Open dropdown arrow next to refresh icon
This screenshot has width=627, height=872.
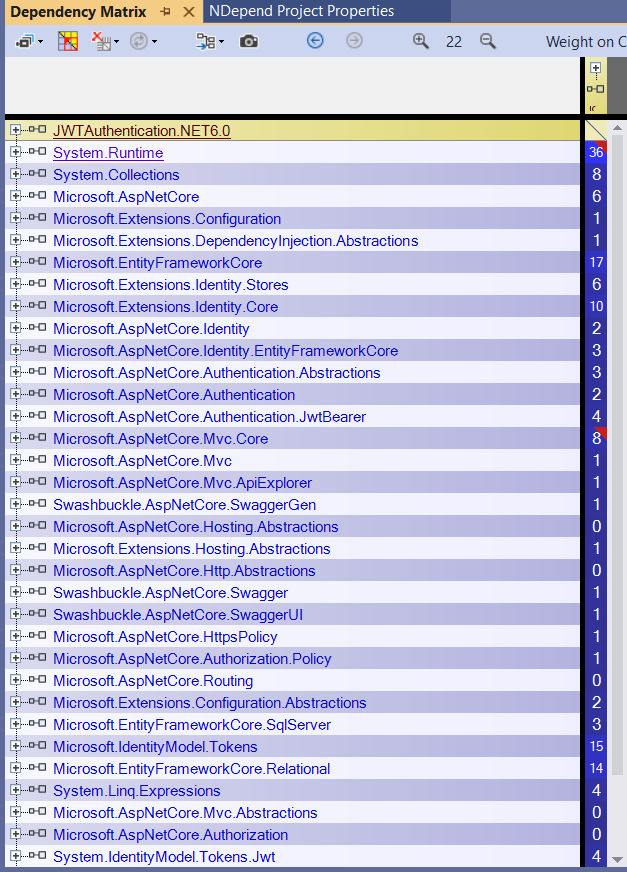(154, 42)
